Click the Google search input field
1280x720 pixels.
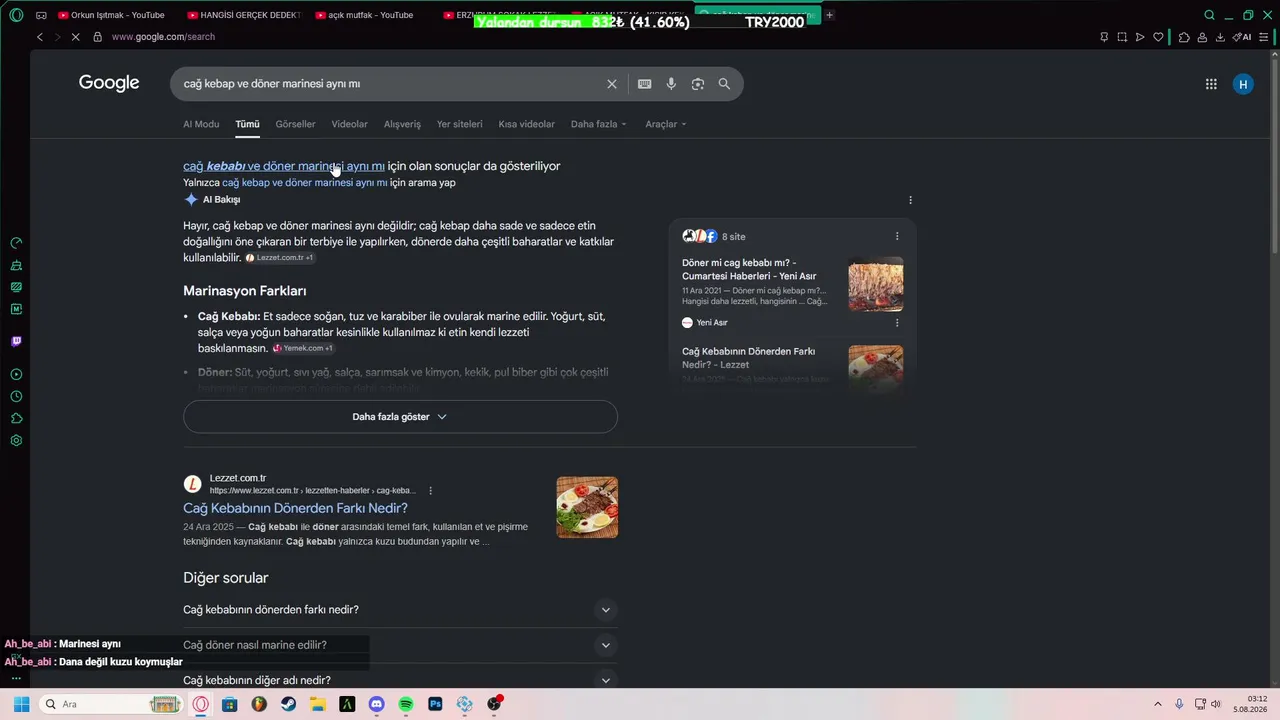pyautogui.click(x=390, y=84)
